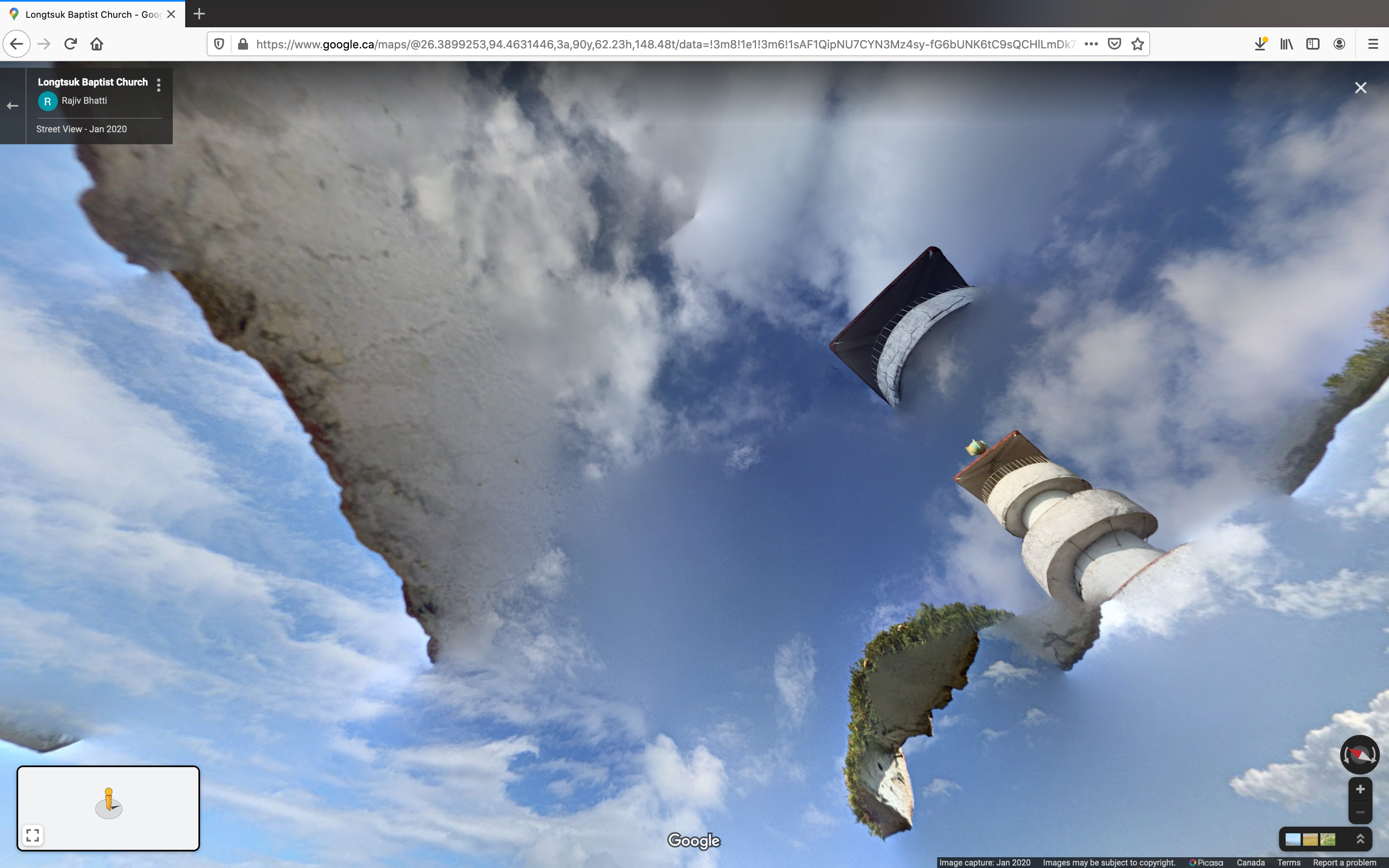Click the Firefox reload page icon
The image size is (1389, 868).
[x=71, y=44]
